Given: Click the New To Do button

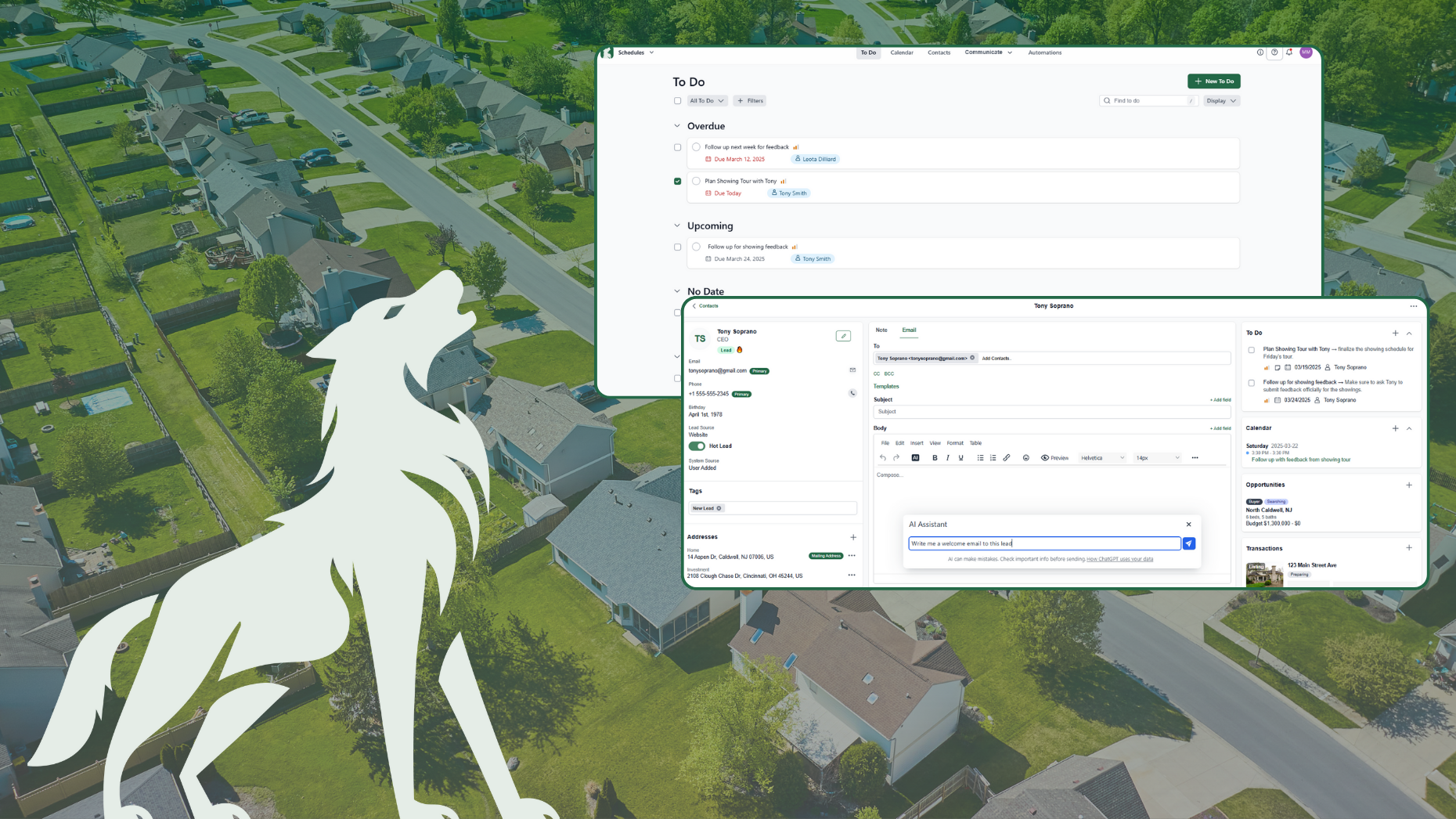Looking at the screenshot, I should pyautogui.click(x=1214, y=81).
